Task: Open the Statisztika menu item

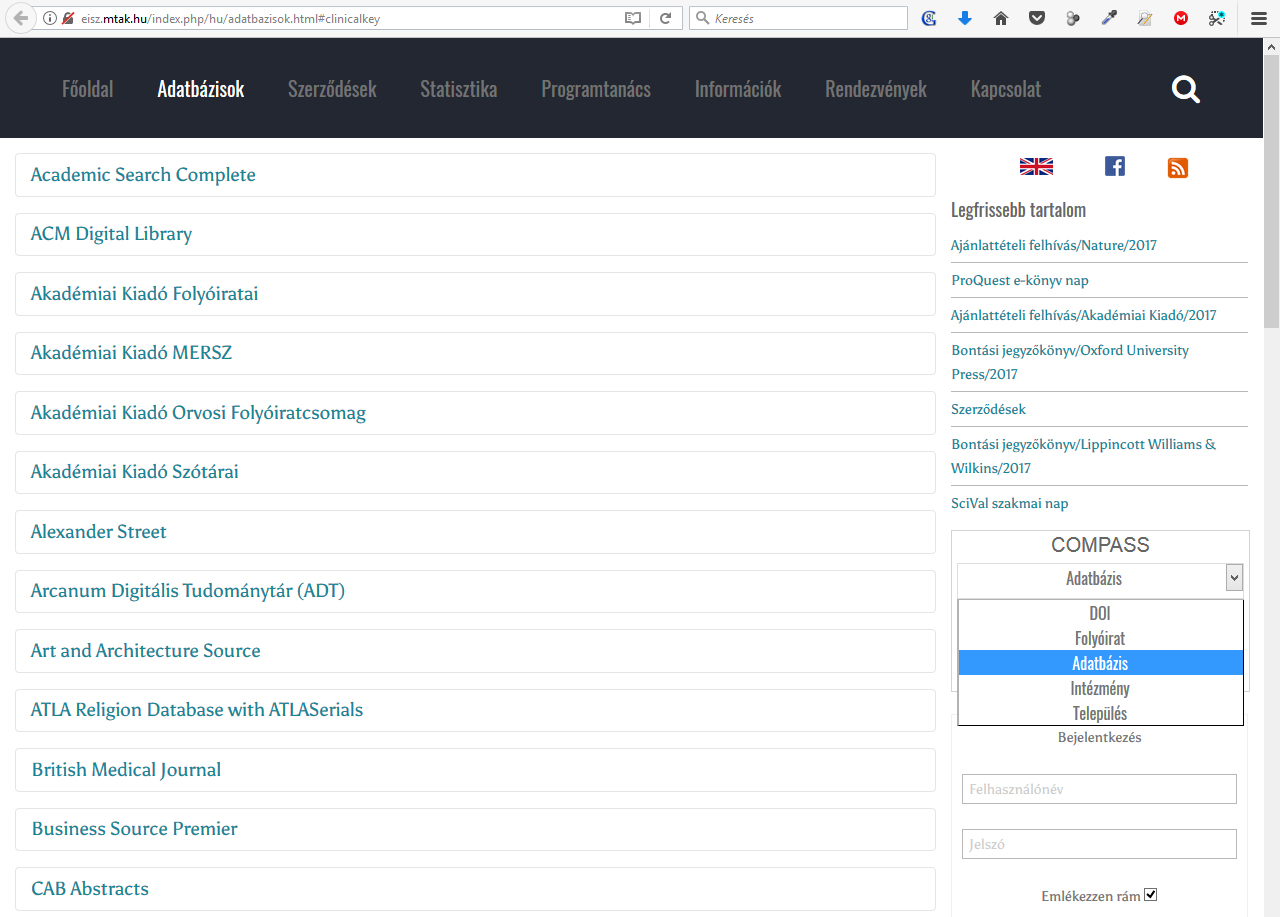Action: click(x=459, y=89)
